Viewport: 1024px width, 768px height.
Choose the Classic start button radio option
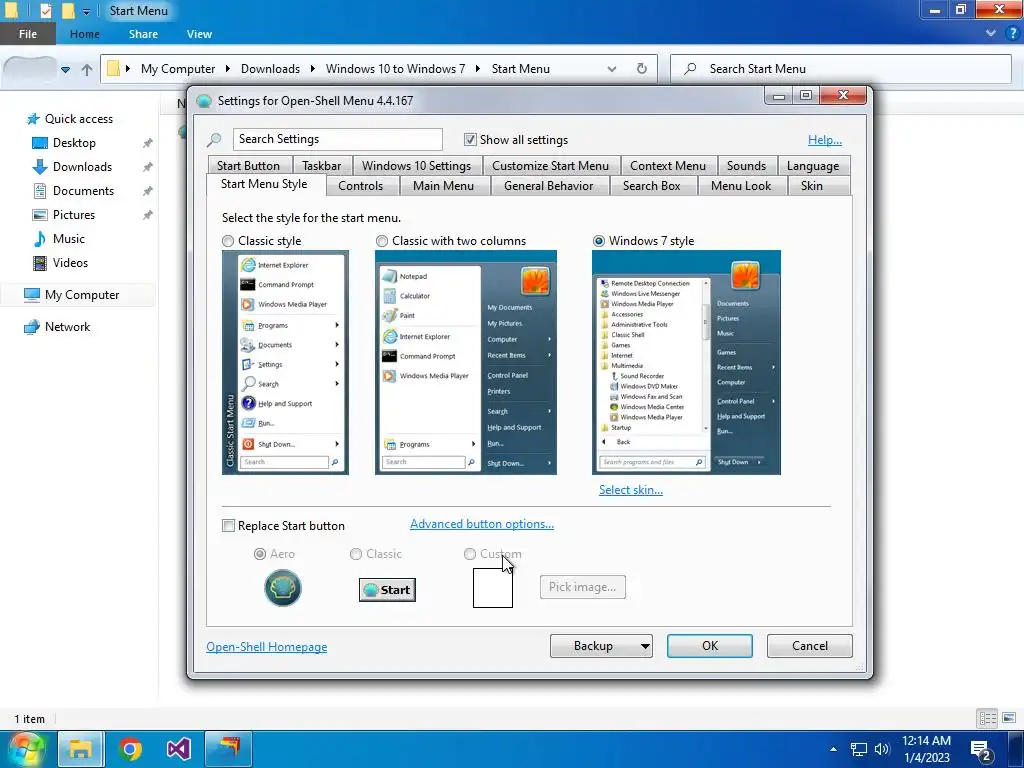[356, 554]
